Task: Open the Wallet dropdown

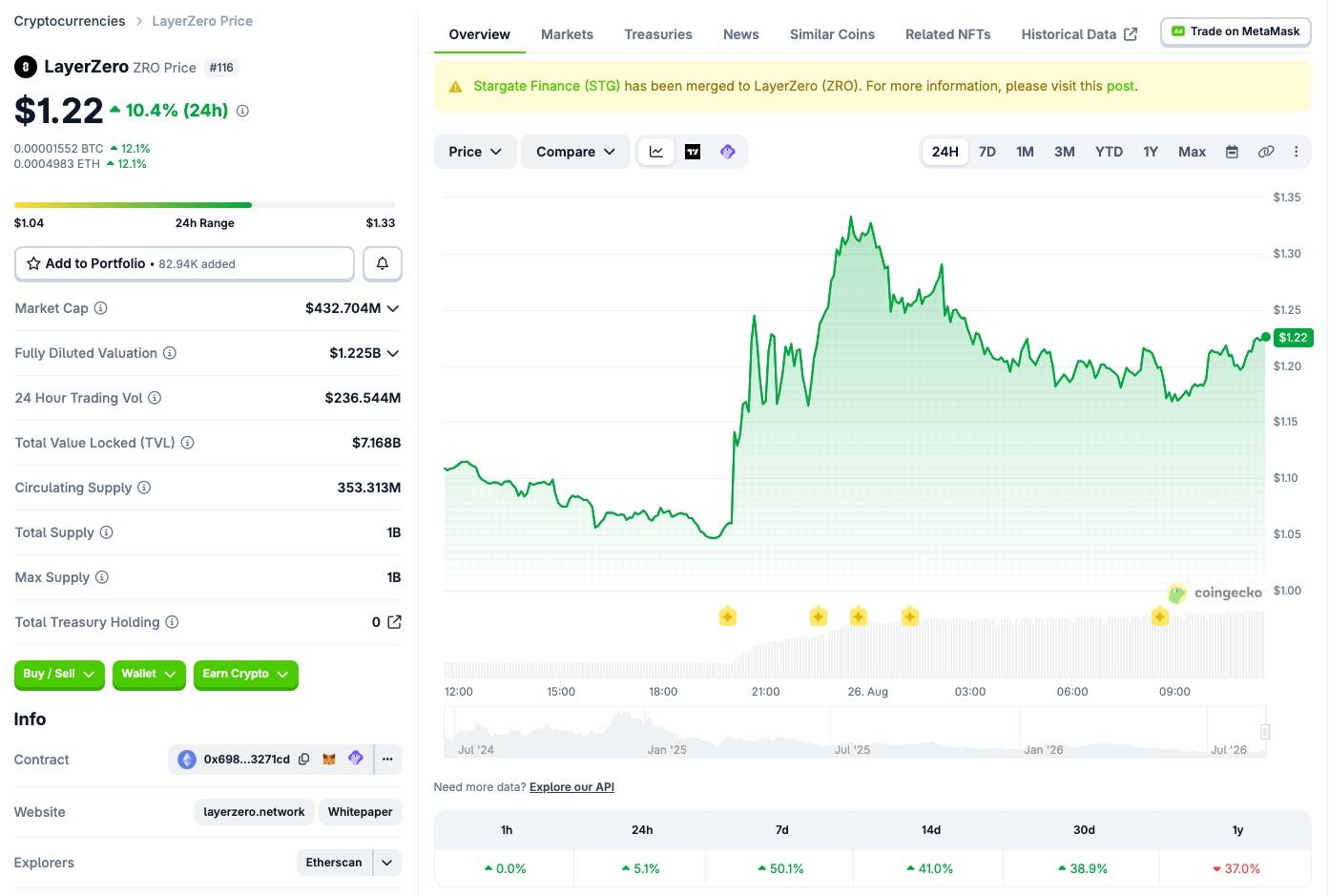Action: click(149, 674)
